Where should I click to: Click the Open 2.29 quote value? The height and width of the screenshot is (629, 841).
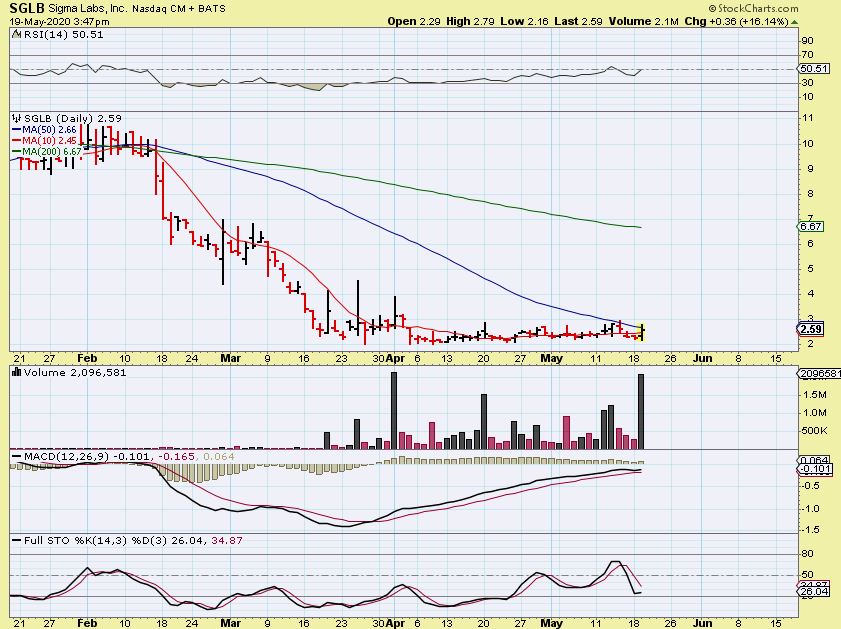click(x=414, y=21)
